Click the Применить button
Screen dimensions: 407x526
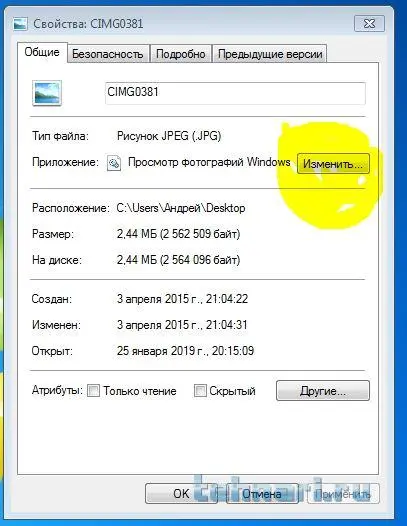pyautogui.click(x=343, y=493)
